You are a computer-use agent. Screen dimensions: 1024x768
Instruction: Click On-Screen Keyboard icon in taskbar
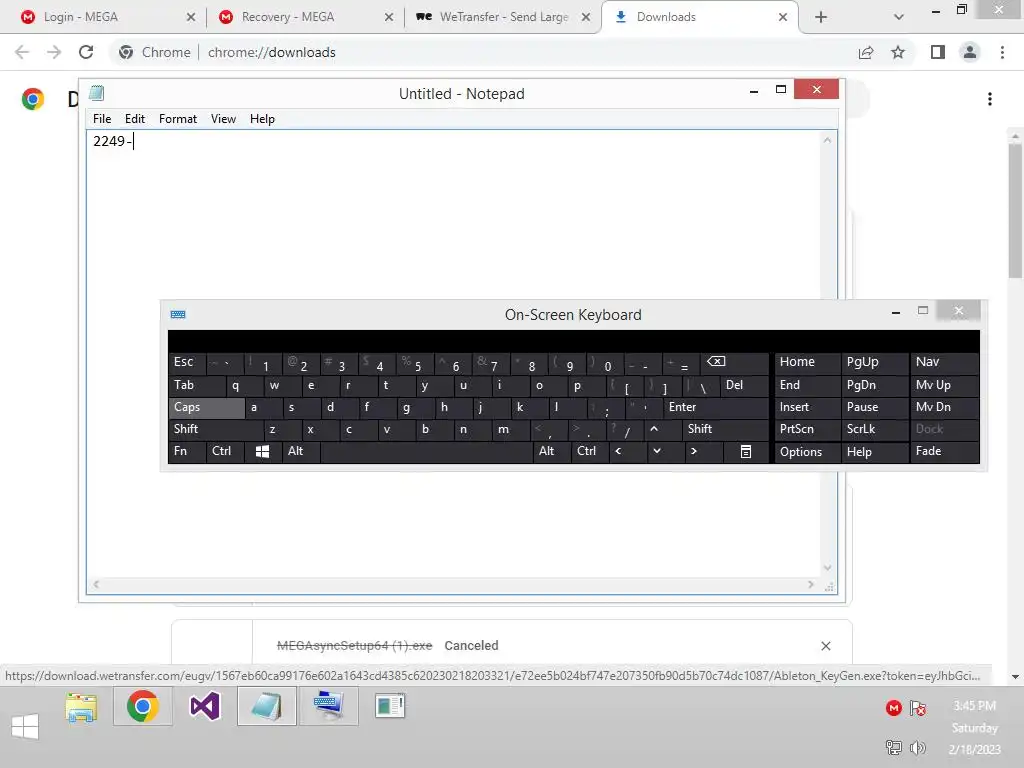pos(328,706)
